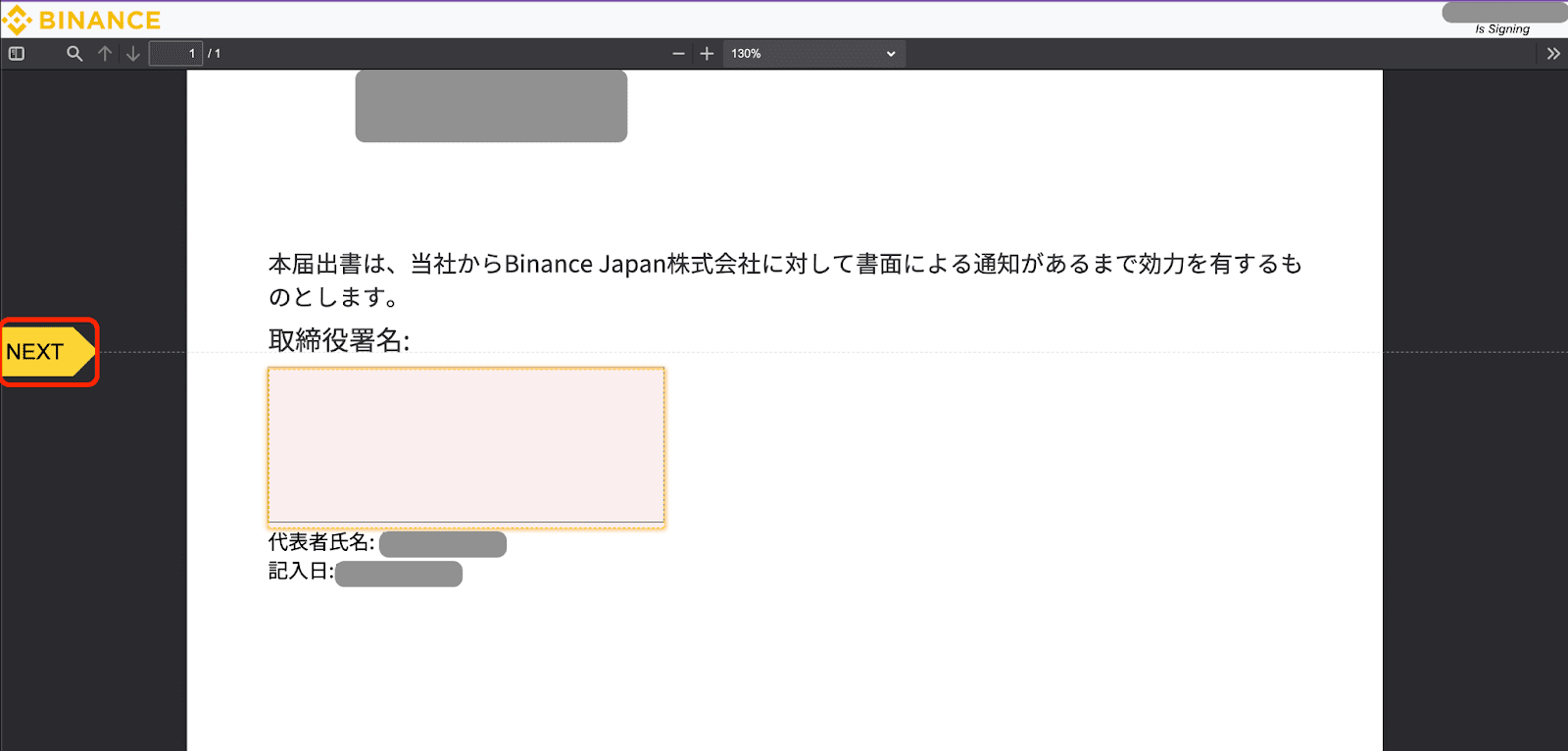Click the yellow NEXT button
1568x751 pixels.
click(48, 352)
